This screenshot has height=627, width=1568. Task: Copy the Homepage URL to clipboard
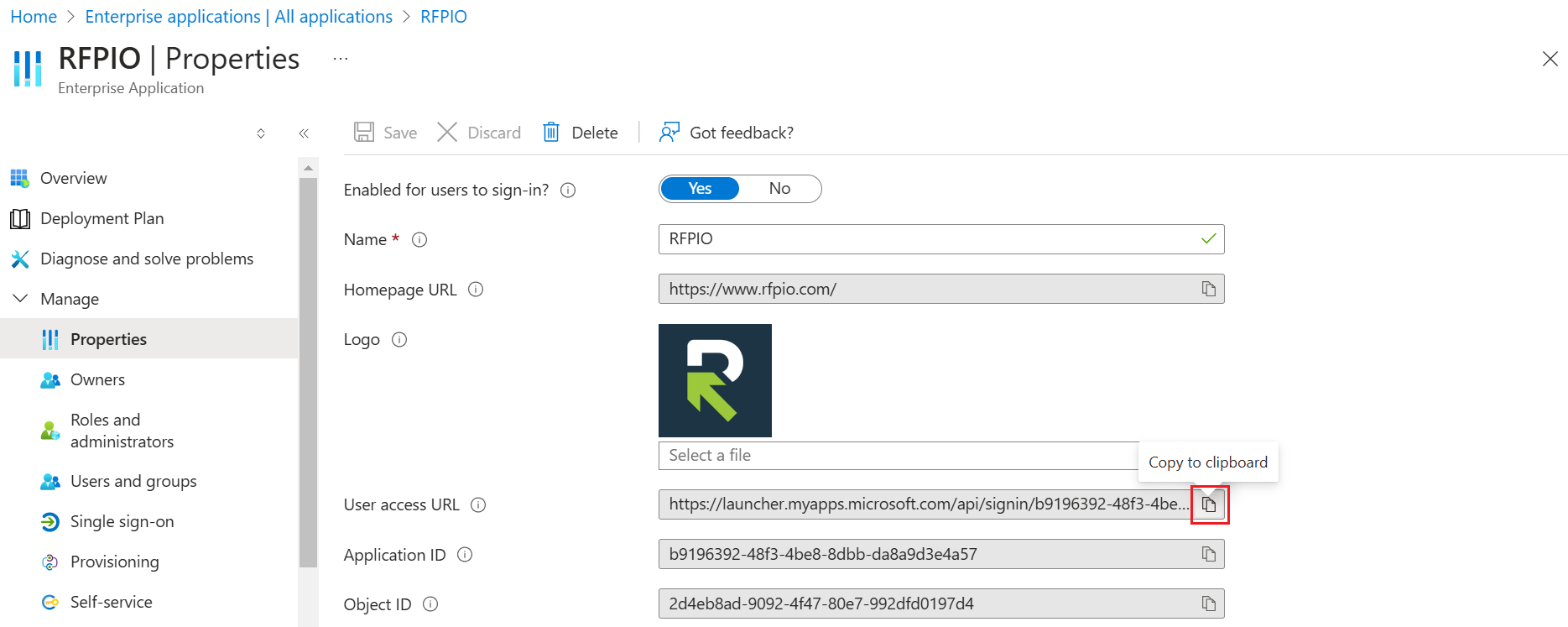pos(1209,289)
